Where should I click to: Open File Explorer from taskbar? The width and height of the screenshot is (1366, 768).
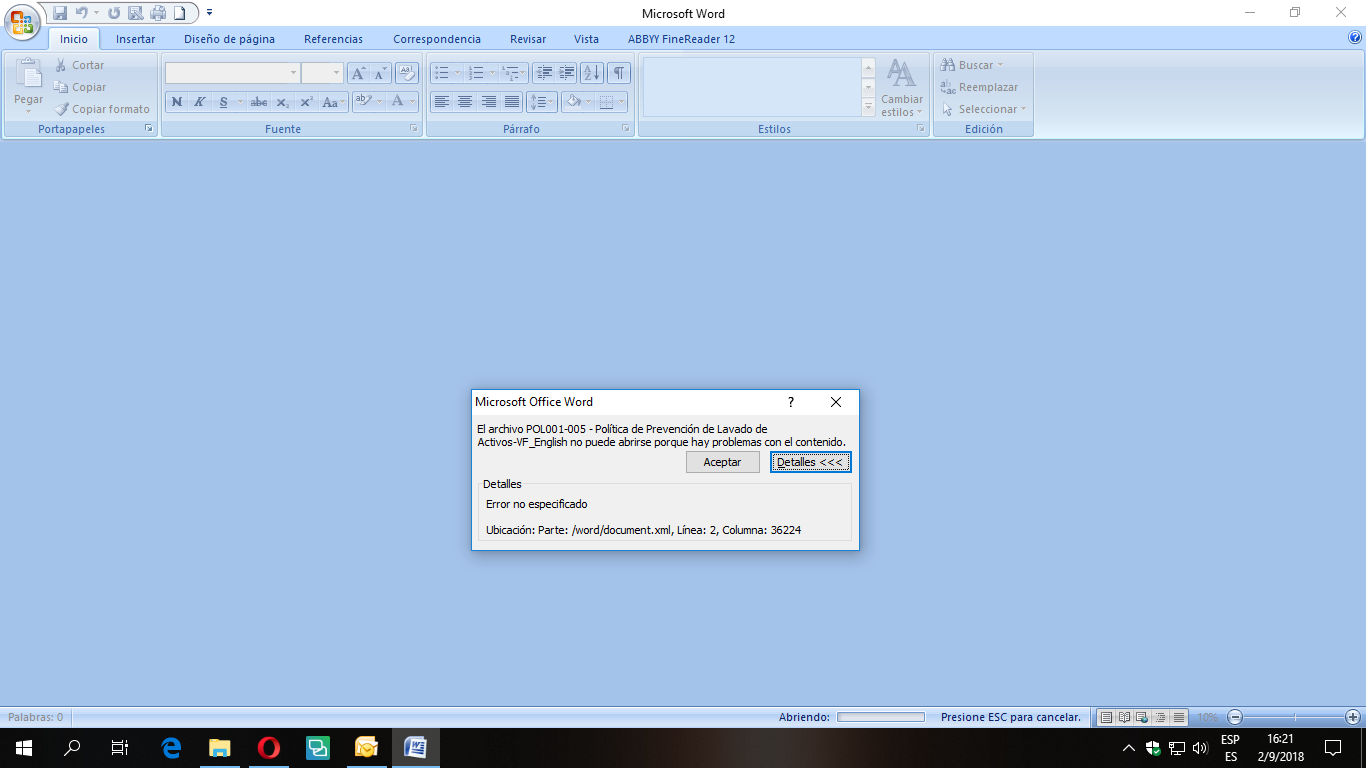coord(219,747)
